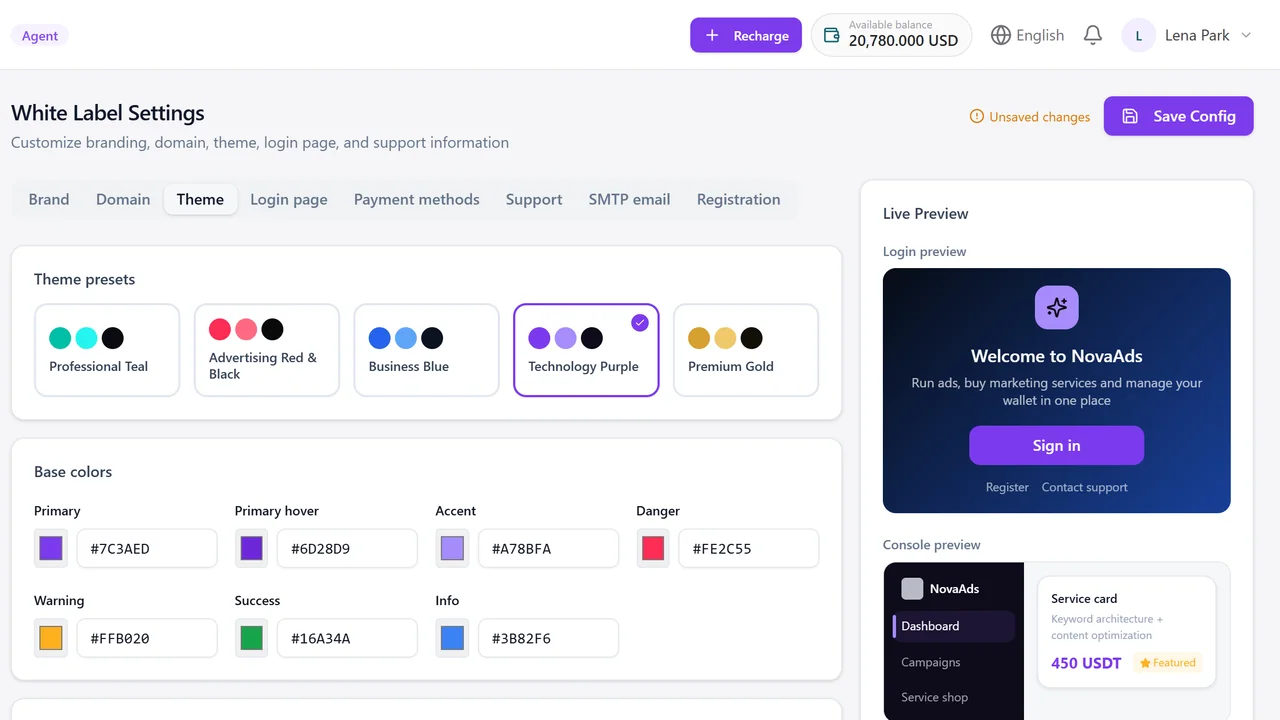Click the wallet icon beside available balance
The image size is (1280, 720).
coord(831,35)
